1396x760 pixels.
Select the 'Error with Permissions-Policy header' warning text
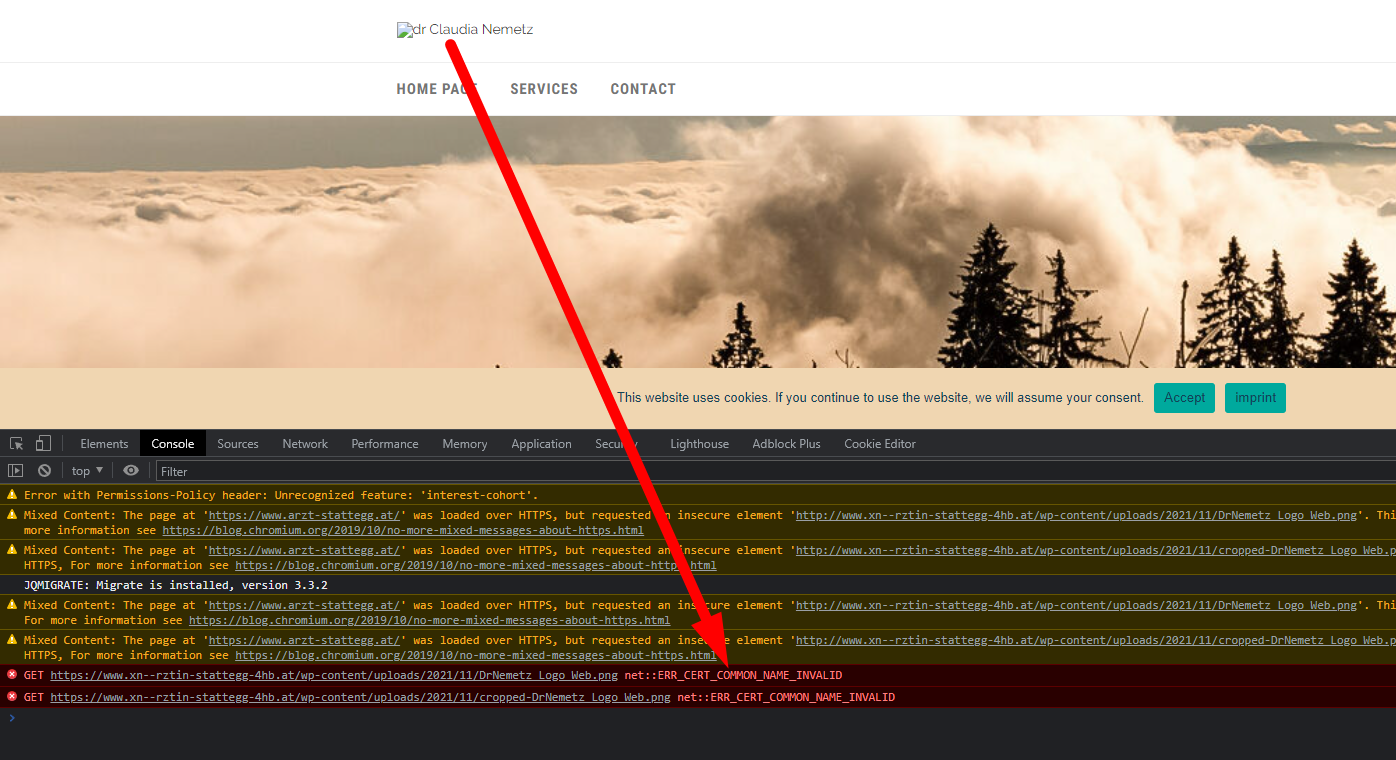pos(281,495)
